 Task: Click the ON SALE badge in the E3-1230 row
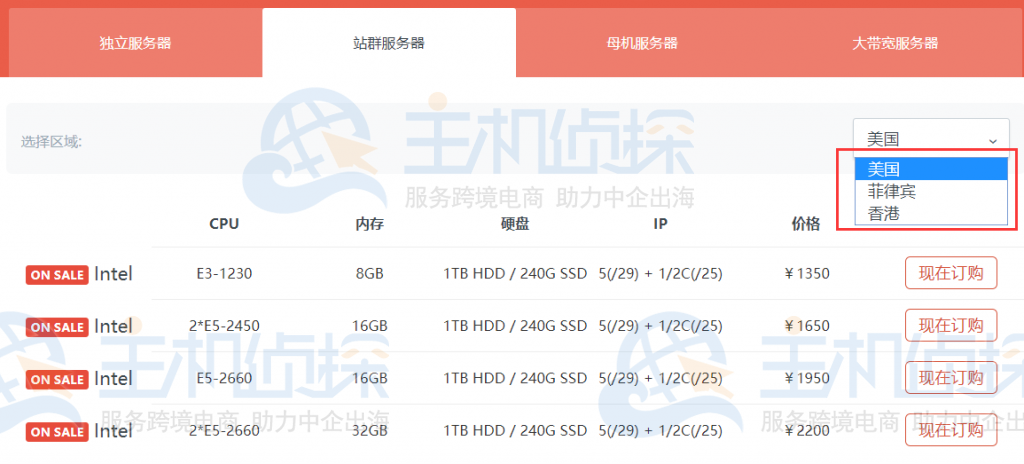click(57, 275)
